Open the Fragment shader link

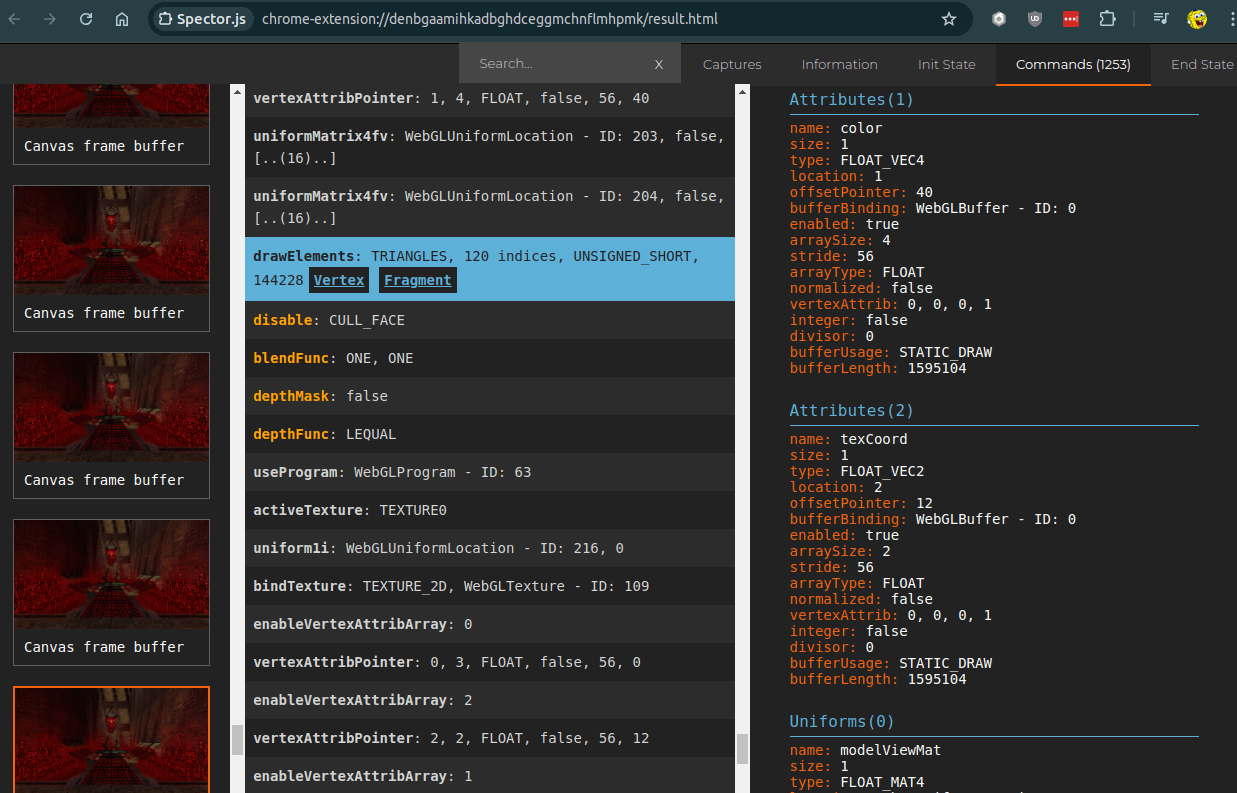coord(417,281)
